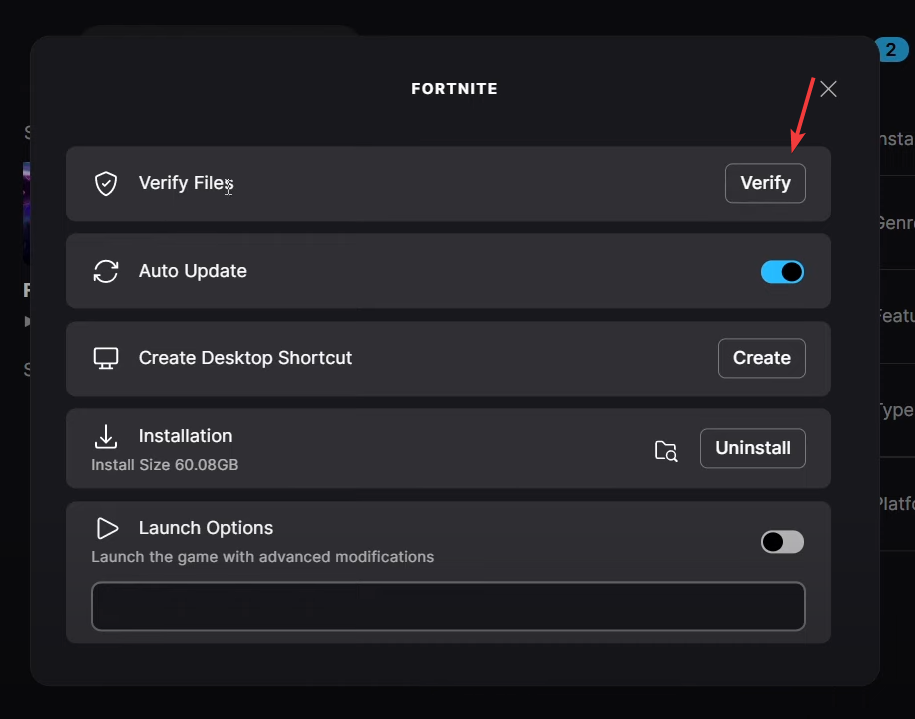The height and width of the screenshot is (719, 915).
Task: Click the blue number 2 badge
Action: coord(890,50)
